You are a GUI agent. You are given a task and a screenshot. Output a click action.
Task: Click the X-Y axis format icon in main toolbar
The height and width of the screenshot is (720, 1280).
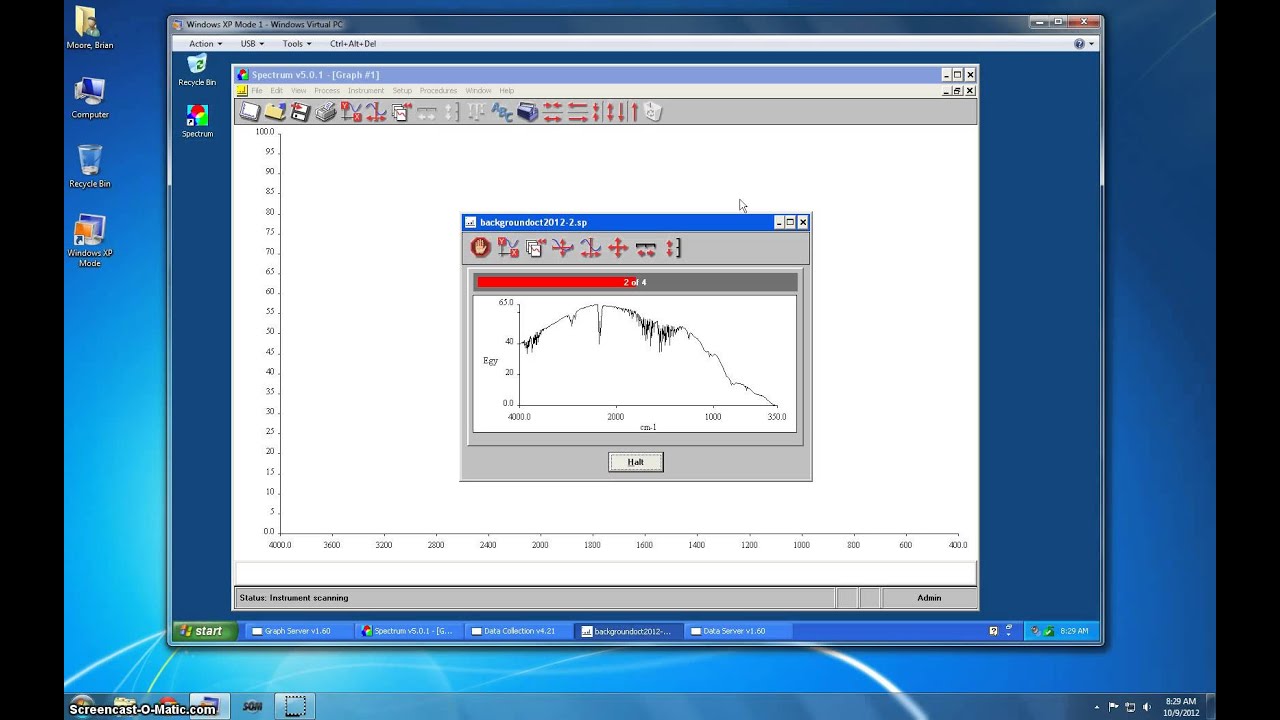(351, 112)
